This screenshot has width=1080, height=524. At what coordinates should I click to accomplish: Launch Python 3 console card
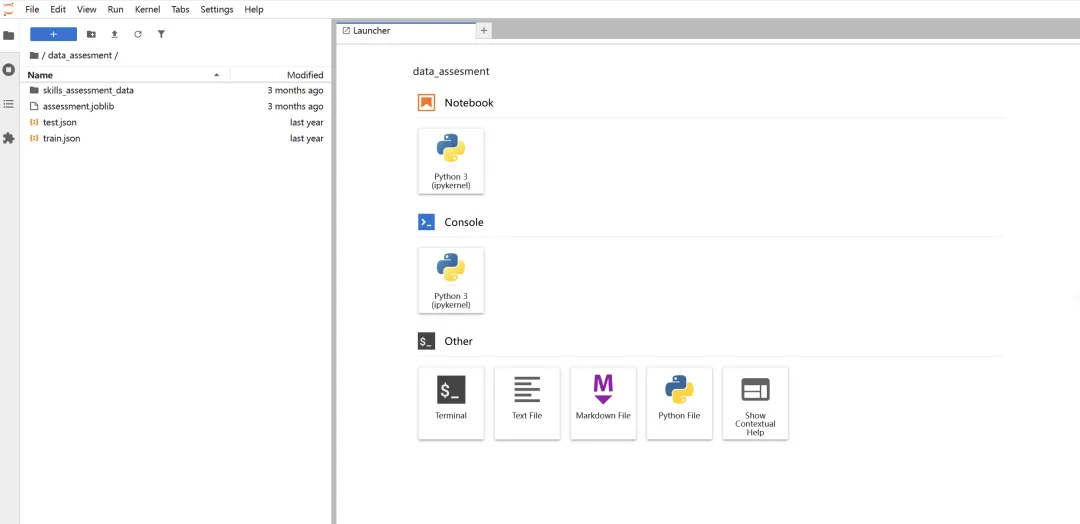pos(451,280)
